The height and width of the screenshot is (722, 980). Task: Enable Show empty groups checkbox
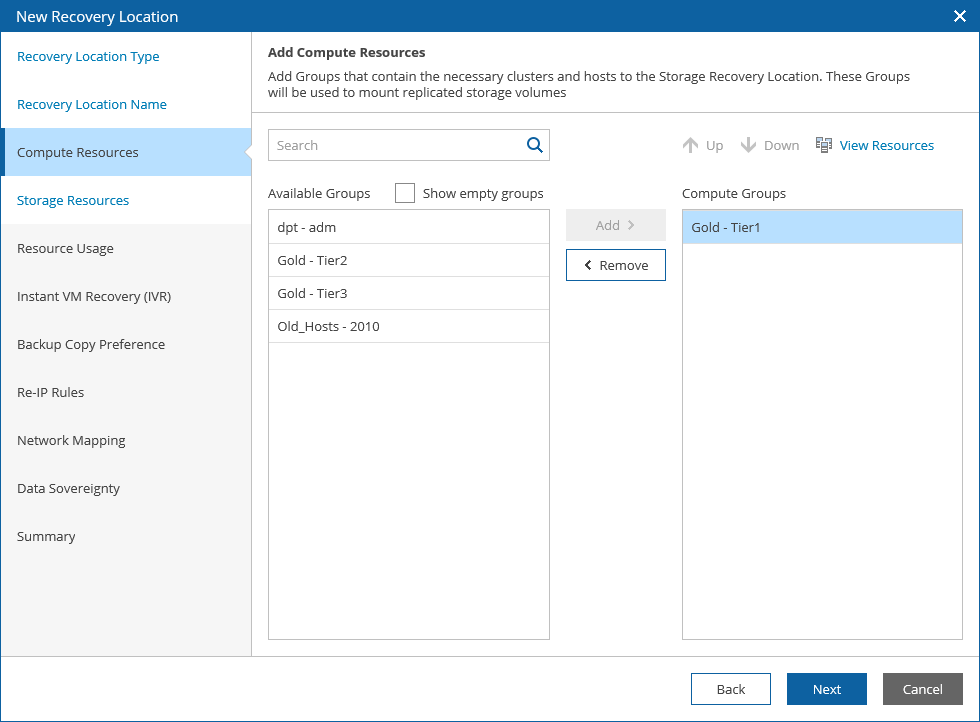point(405,193)
